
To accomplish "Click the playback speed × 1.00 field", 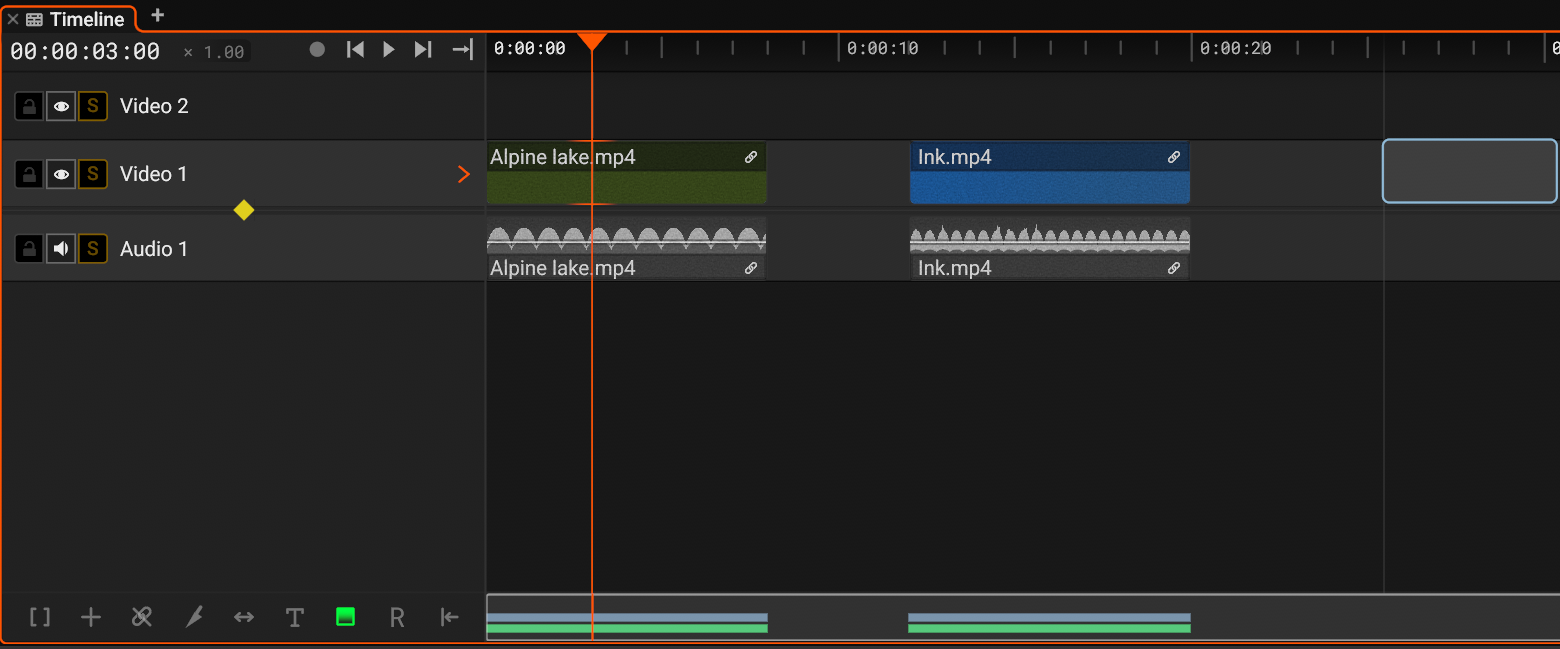I will coord(214,52).
